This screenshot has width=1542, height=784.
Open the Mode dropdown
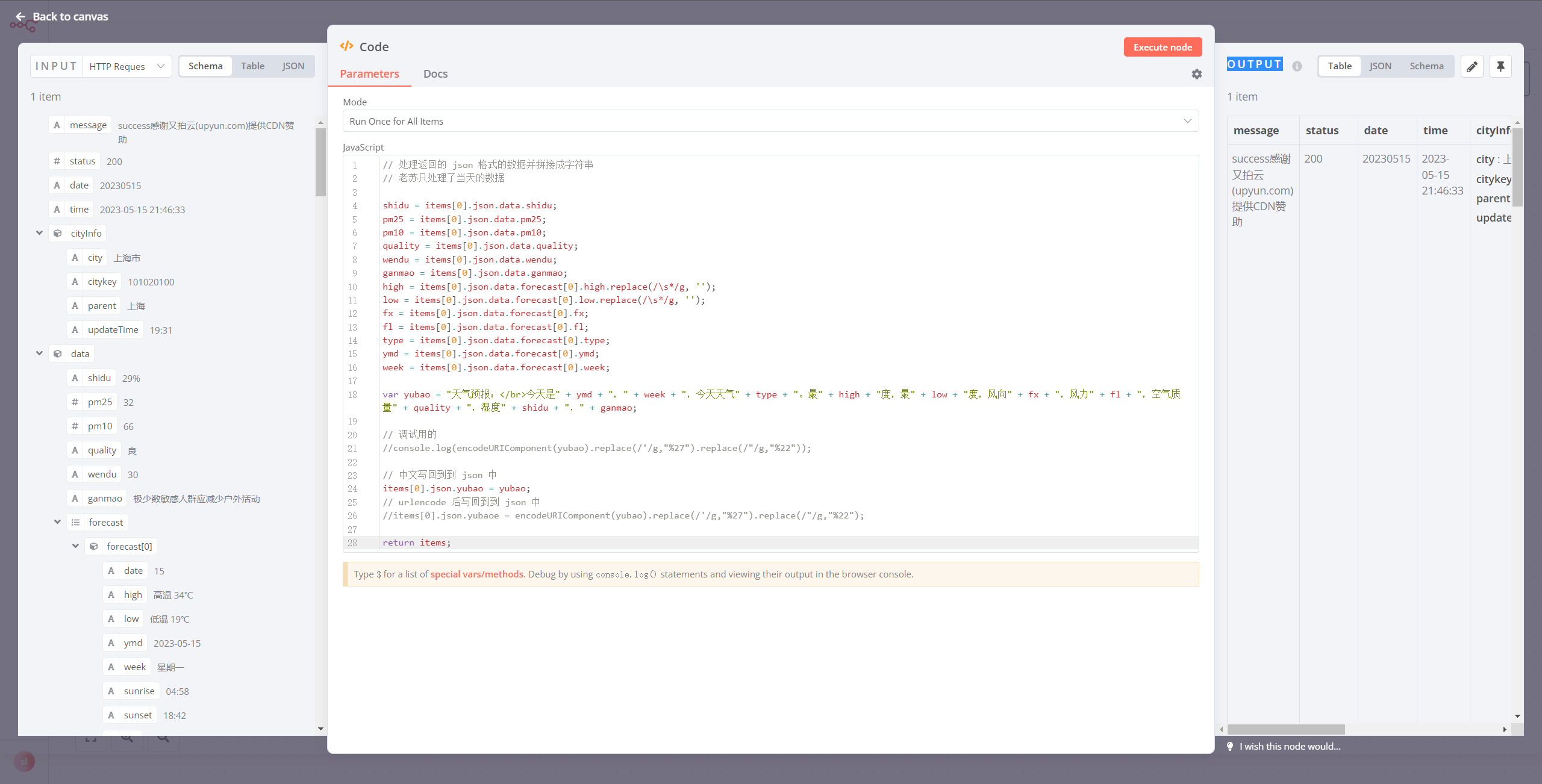tap(770, 121)
